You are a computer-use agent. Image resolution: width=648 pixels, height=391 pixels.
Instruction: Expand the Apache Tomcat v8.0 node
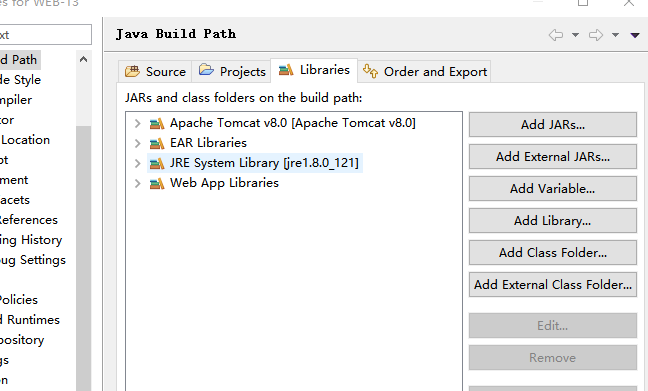138,123
